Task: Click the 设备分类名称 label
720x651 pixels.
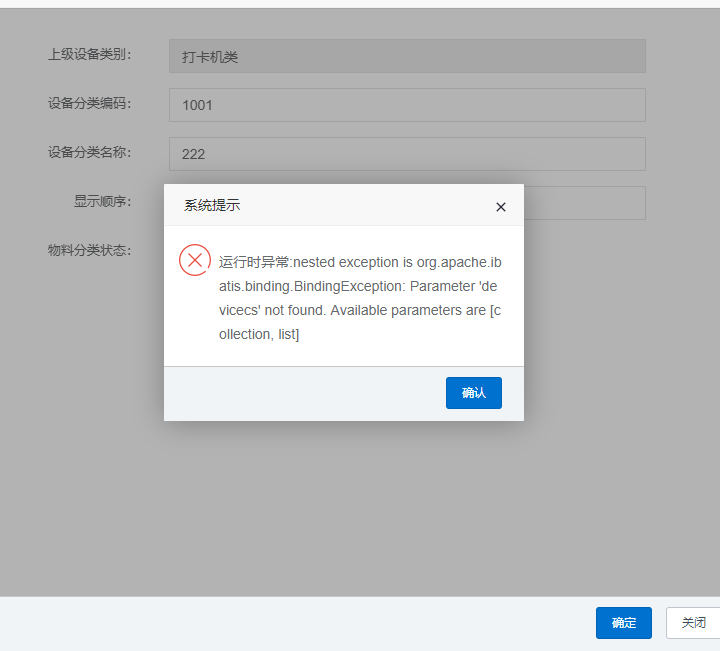Action: point(90,152)
